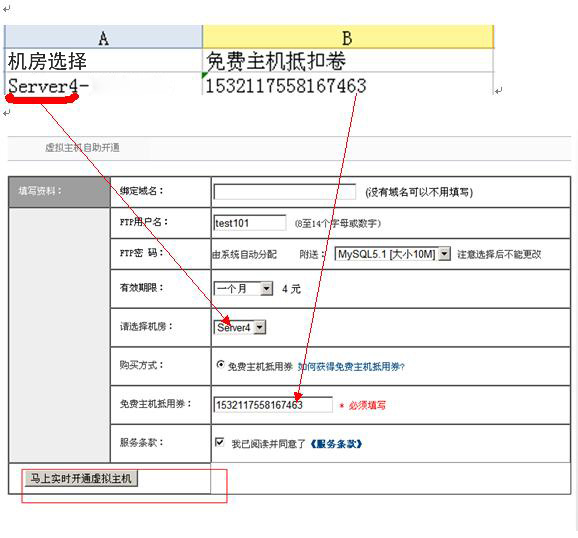Click the 机房选择 cell
578x538 pixels.
pos(104,61)
